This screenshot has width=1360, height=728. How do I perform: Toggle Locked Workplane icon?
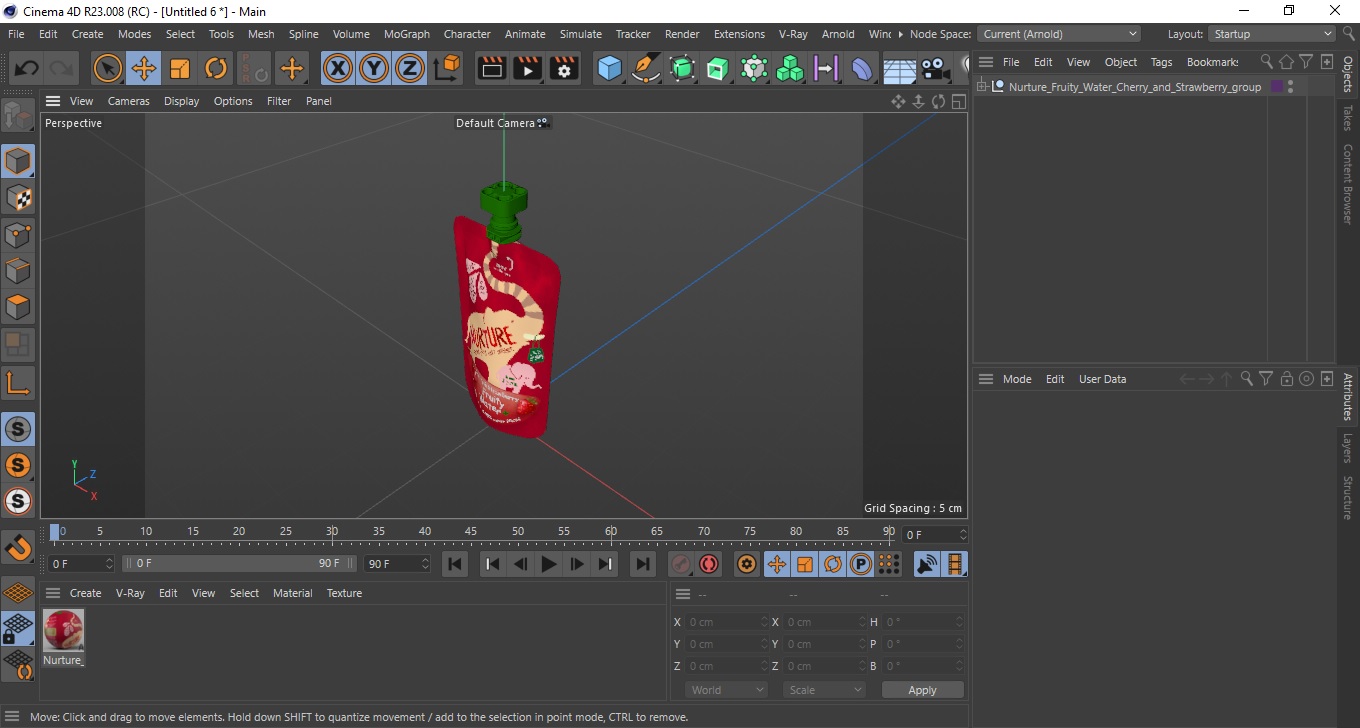(x=18, y=629)
